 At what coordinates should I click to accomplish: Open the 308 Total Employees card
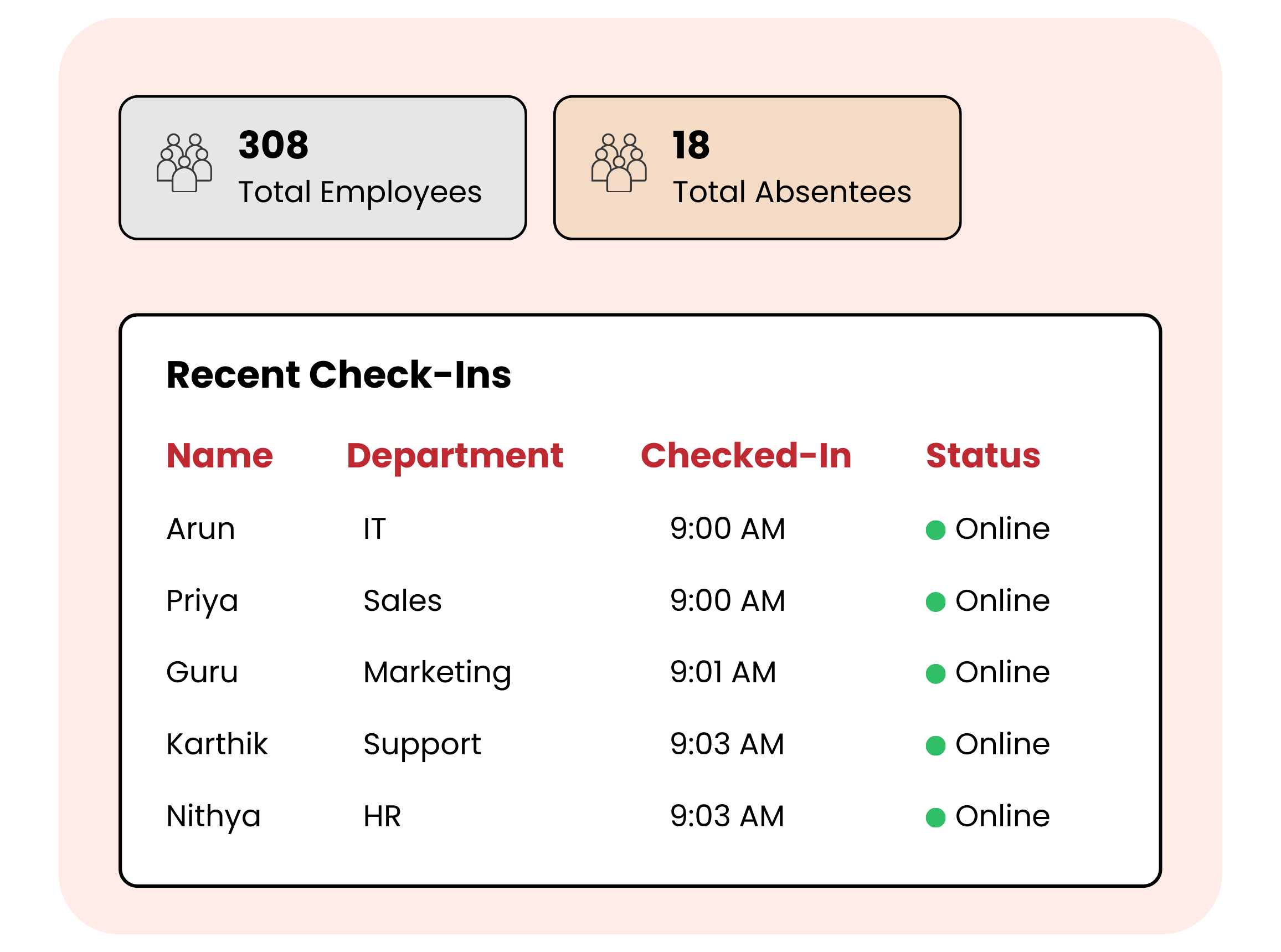pos(323,168)
